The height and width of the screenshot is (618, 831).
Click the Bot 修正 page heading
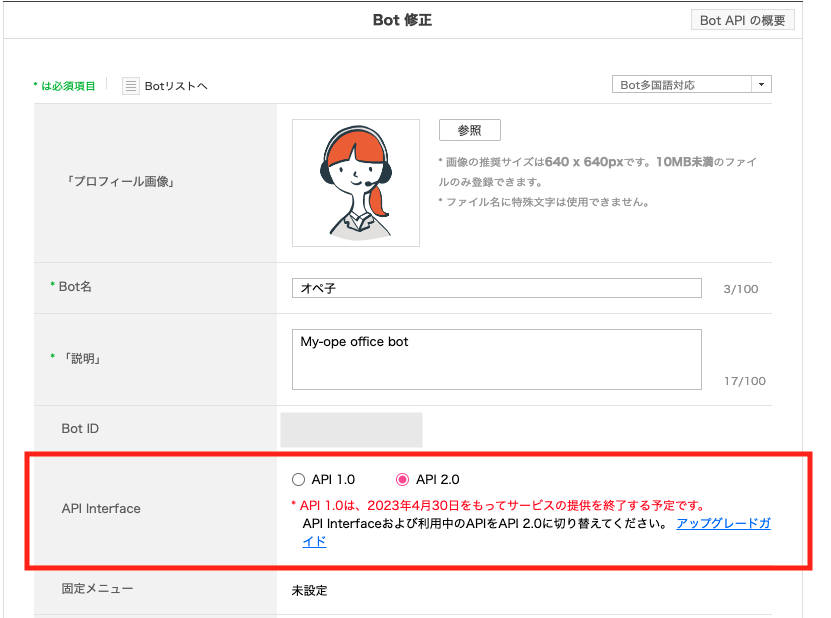(x=402, y=20)
